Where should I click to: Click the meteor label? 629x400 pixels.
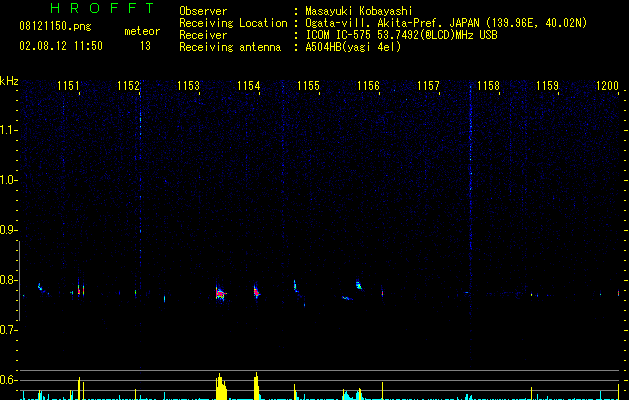(142, 31)
